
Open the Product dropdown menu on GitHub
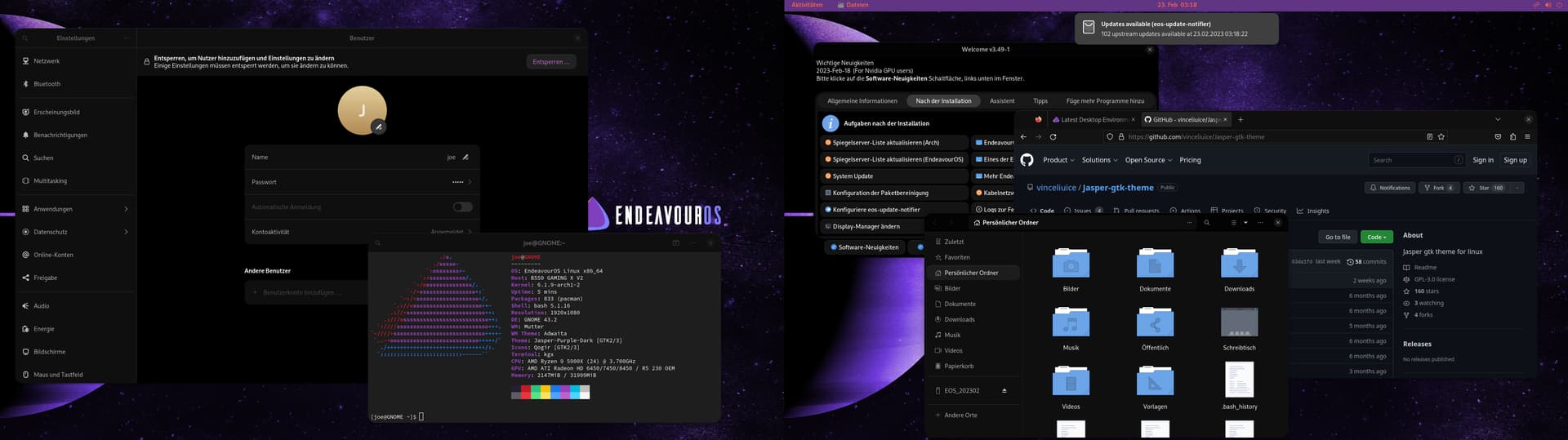pos(1058,160)
